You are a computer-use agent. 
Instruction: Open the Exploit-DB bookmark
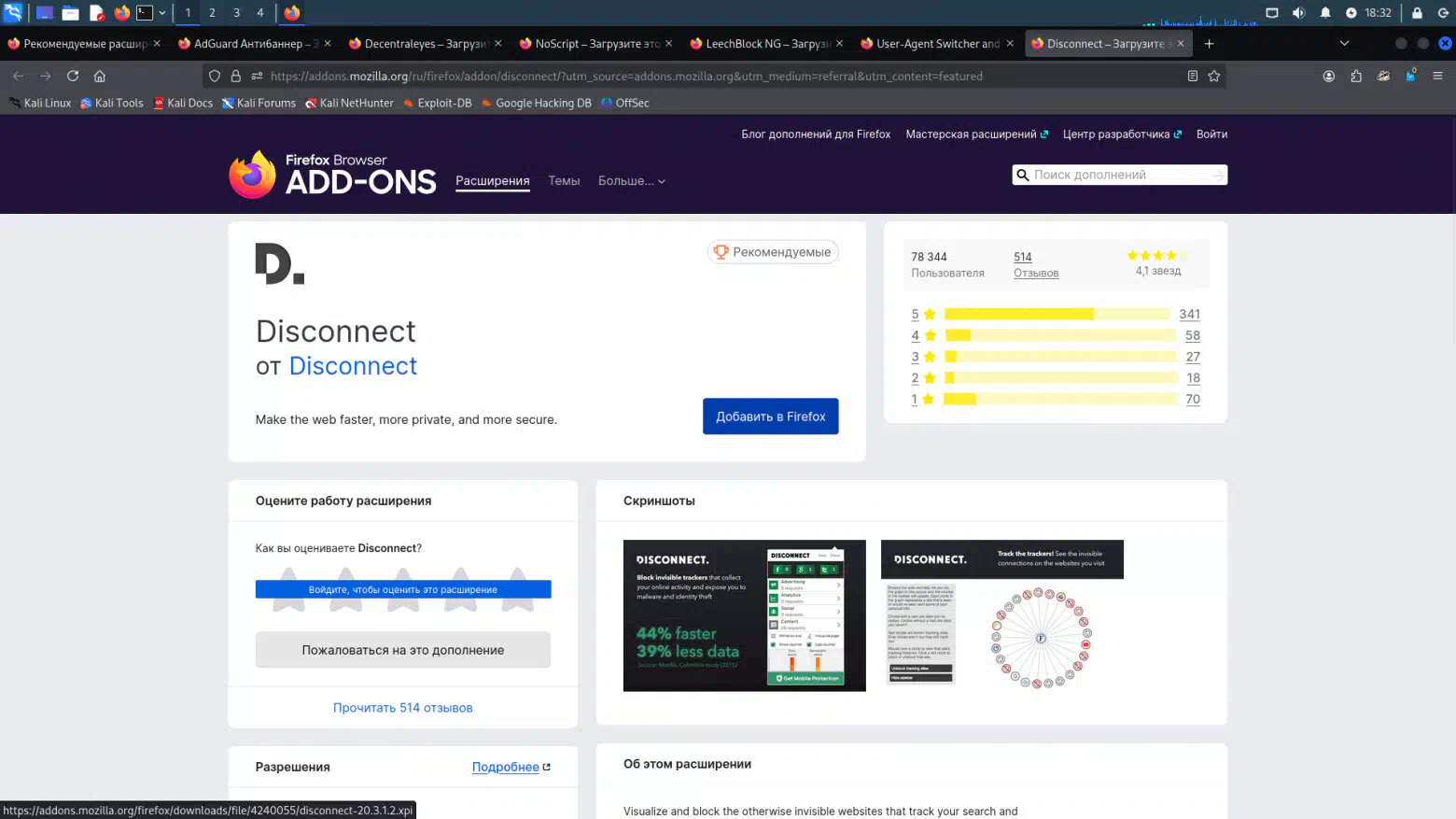(437, 104)
